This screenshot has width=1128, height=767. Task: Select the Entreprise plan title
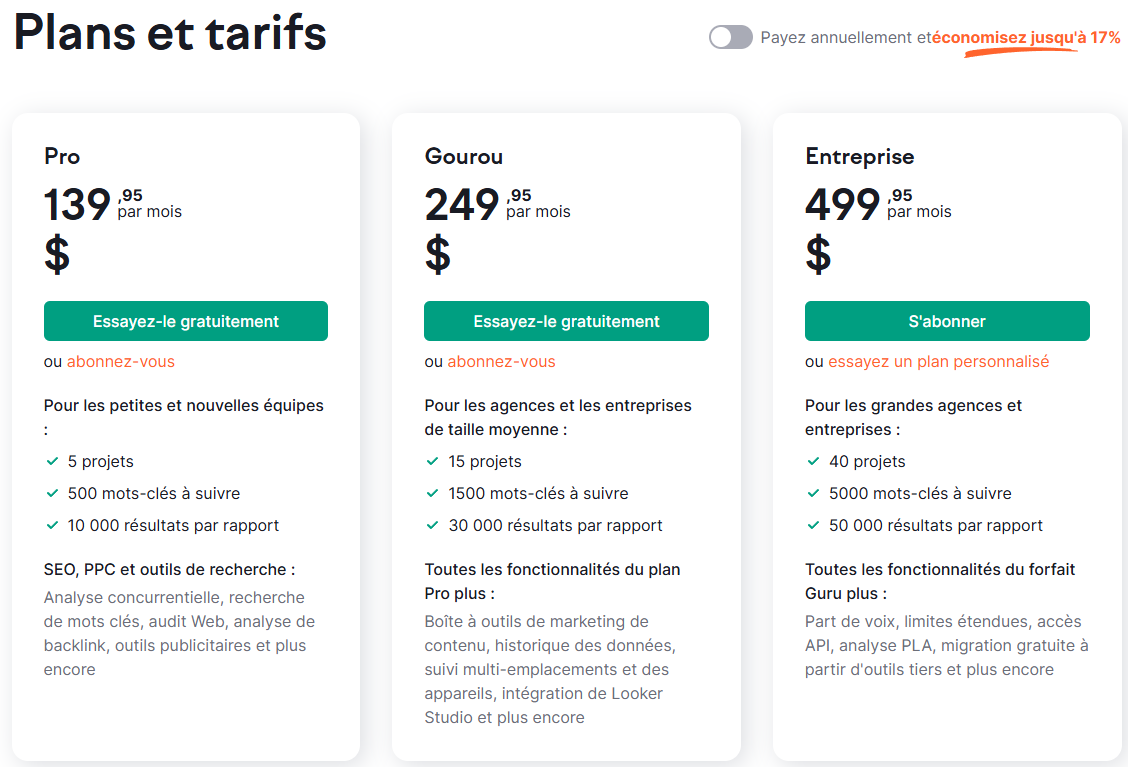[860, 157]
